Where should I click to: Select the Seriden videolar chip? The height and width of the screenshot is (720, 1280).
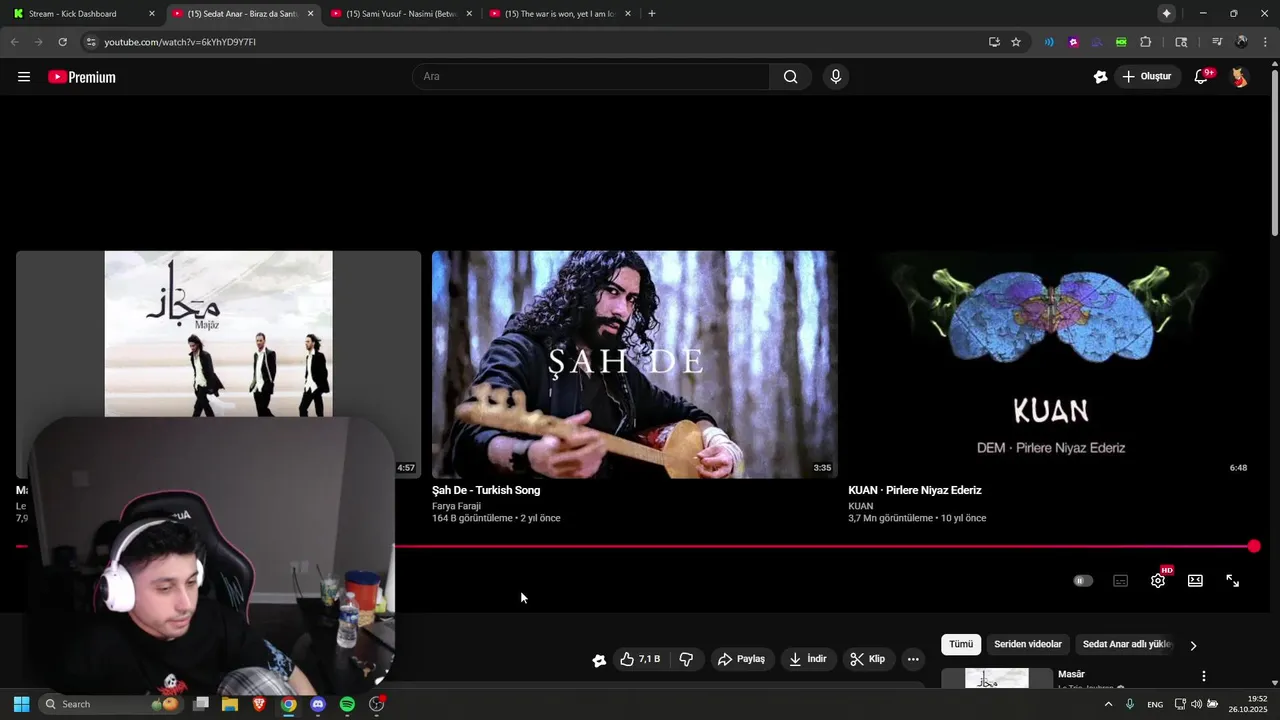click(1028, 645)
